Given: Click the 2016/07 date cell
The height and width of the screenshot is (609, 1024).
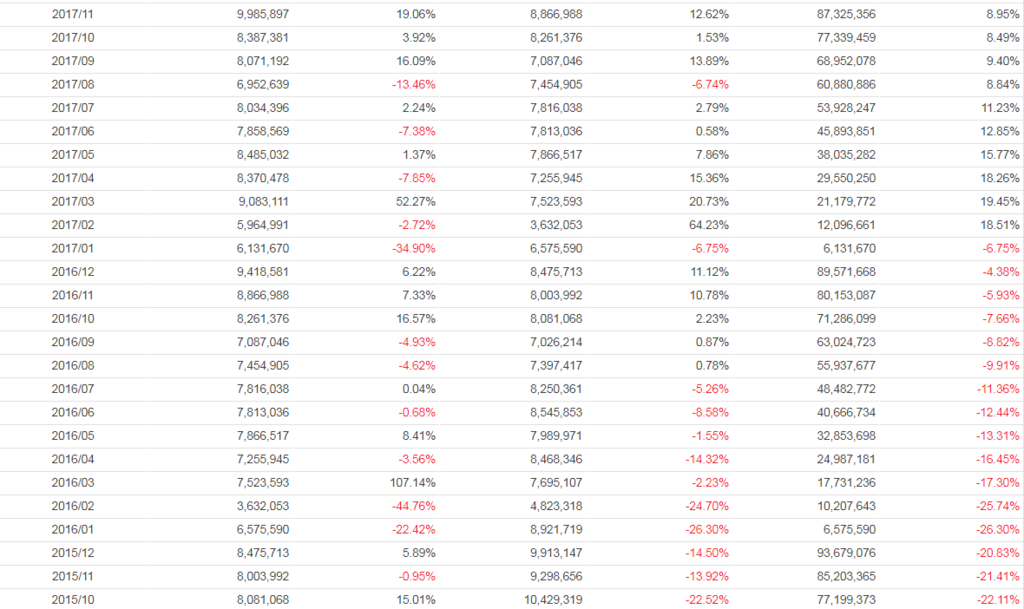Looking at the screenshot, I should pyautogui.click(x=72, y=389).
